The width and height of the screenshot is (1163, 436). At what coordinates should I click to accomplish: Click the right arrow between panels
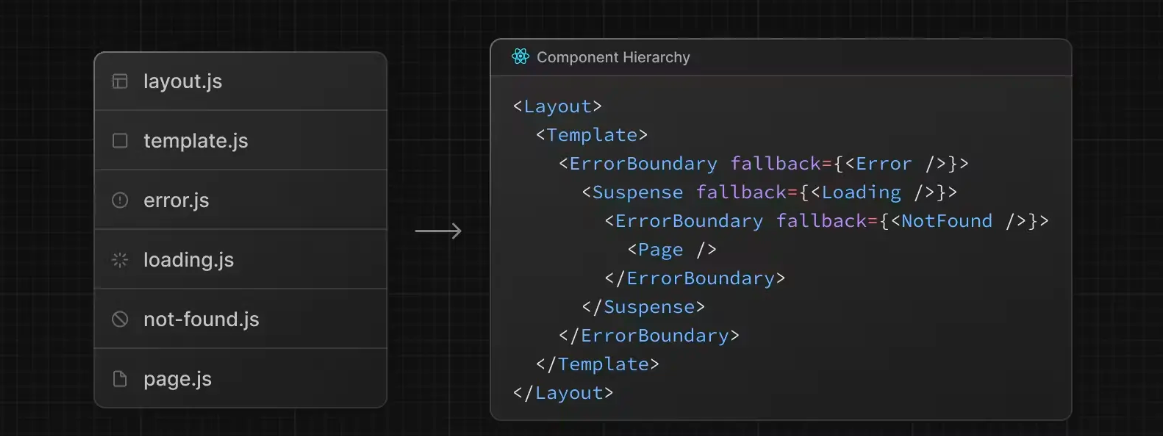tap(438, 231)
